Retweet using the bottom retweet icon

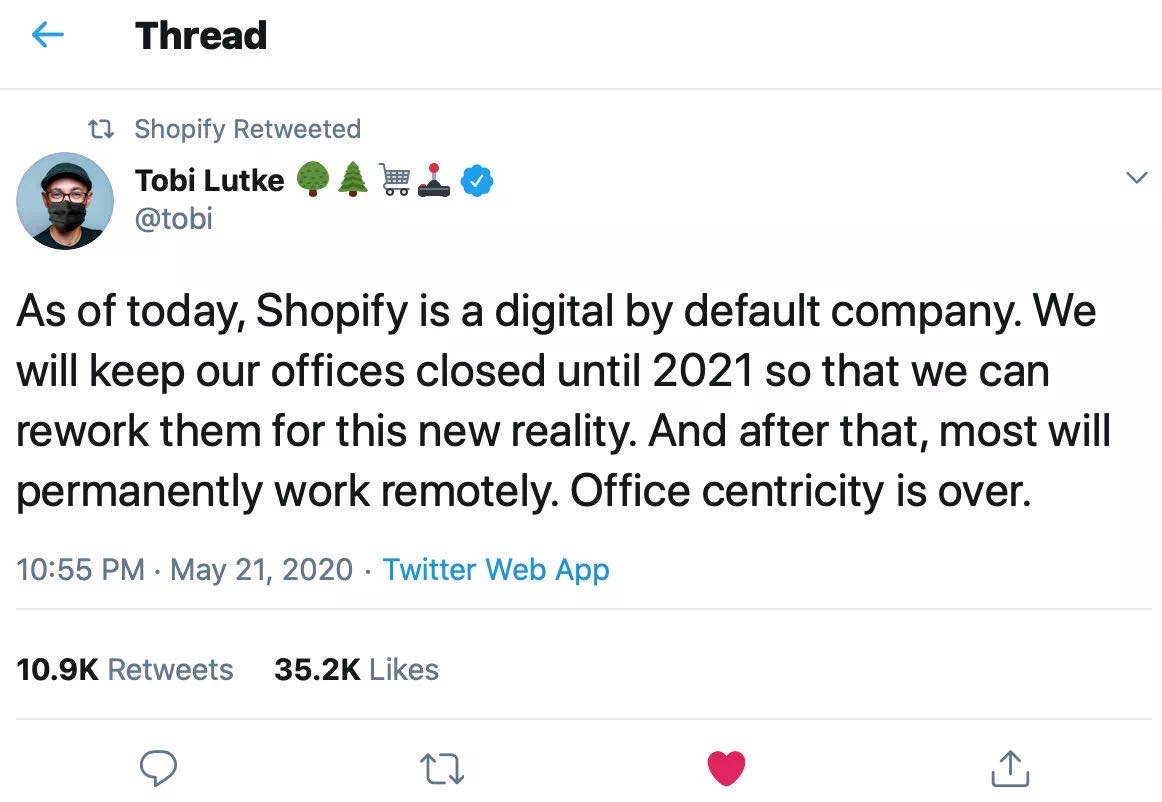point(442,768)
